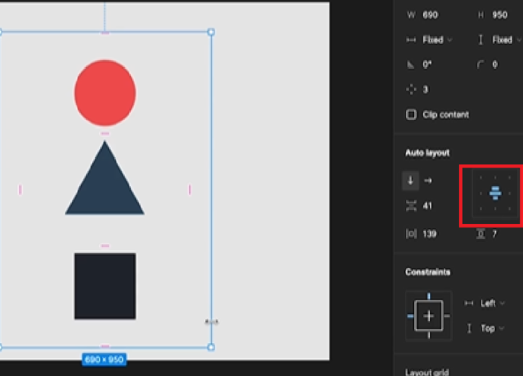The image size is (523, 377).
Task: Open the Top vertical constraint dropdown
Action: (x=492, y=328)
